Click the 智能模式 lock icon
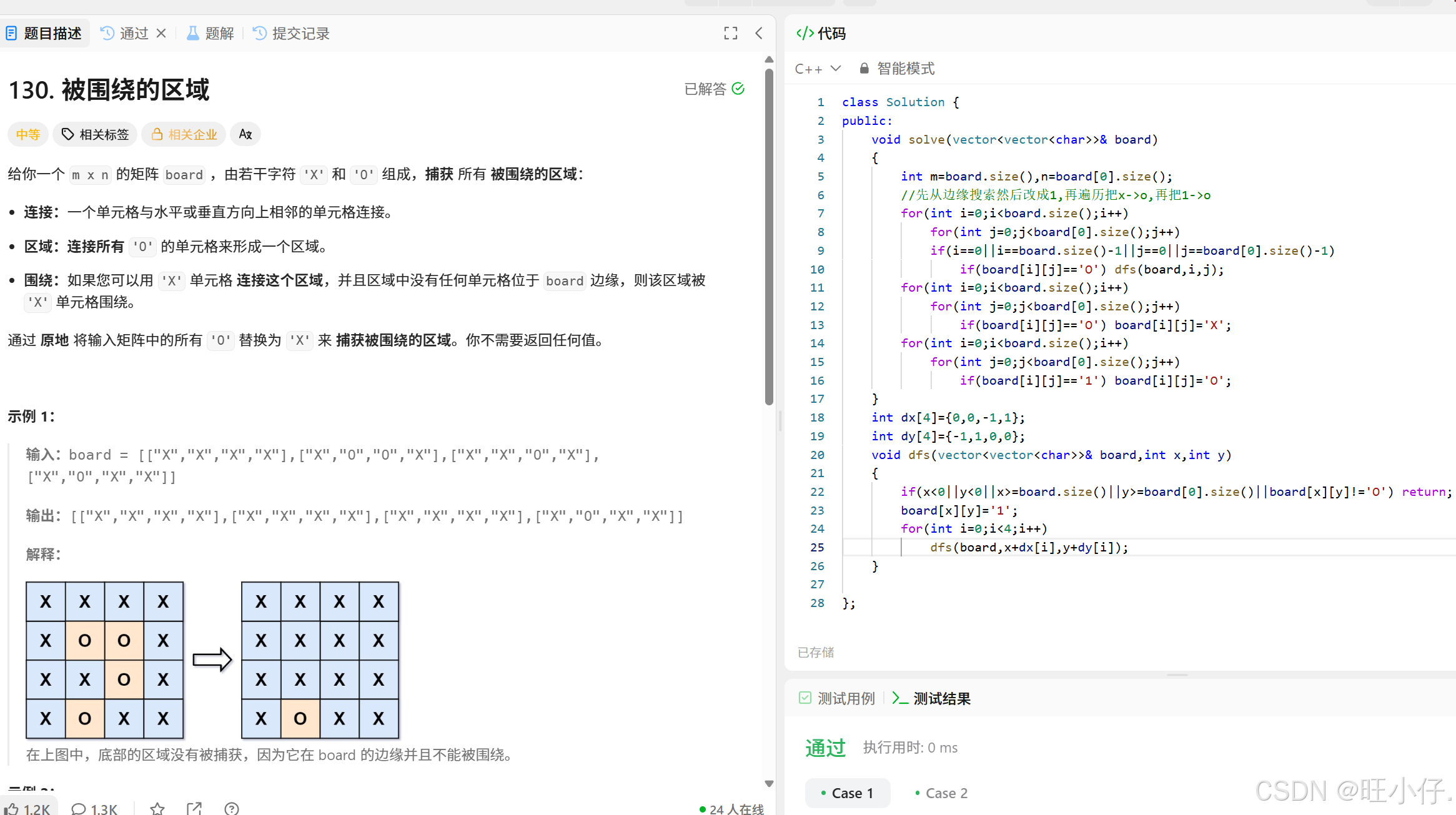 (864, 69)
